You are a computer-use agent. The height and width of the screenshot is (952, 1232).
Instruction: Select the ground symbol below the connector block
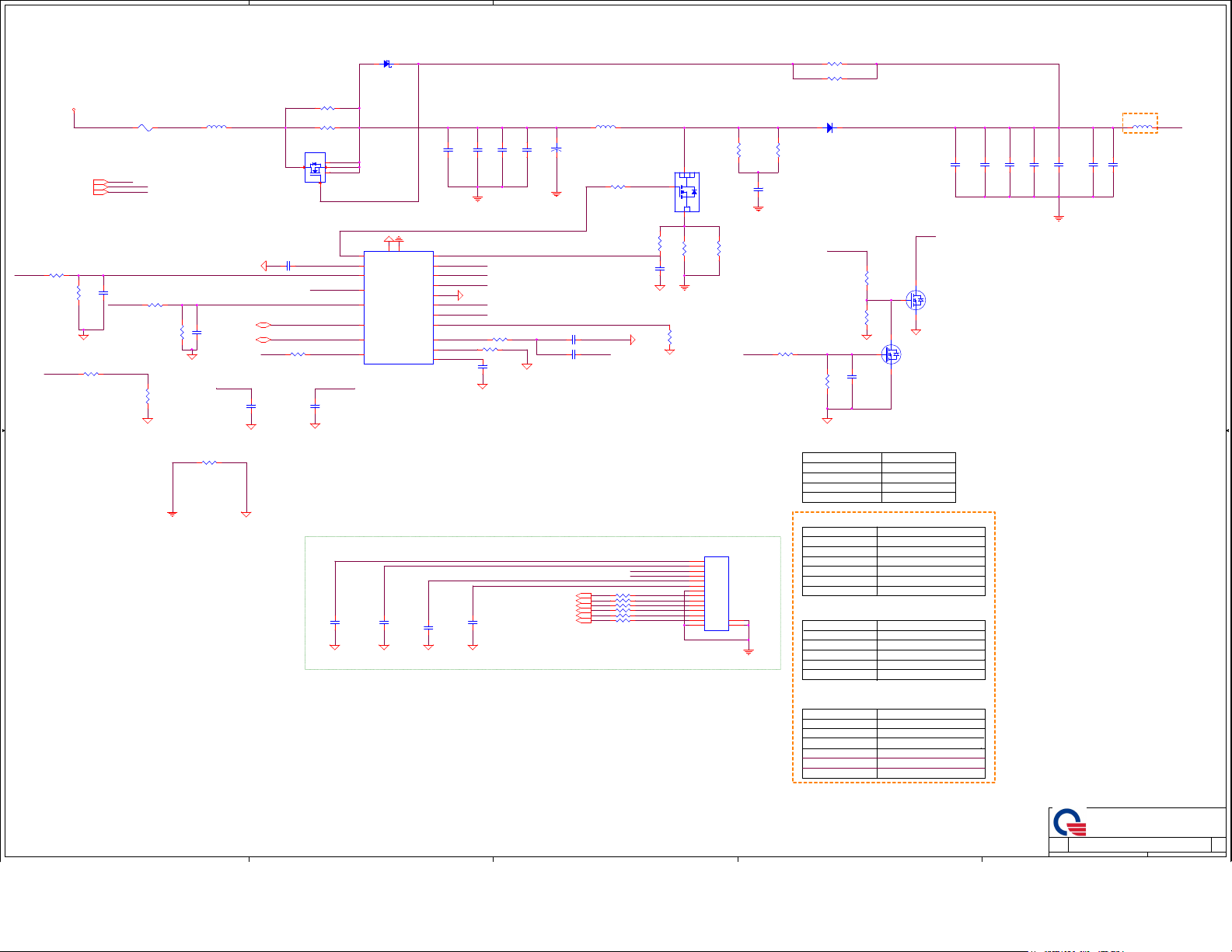tap(749, 651)
